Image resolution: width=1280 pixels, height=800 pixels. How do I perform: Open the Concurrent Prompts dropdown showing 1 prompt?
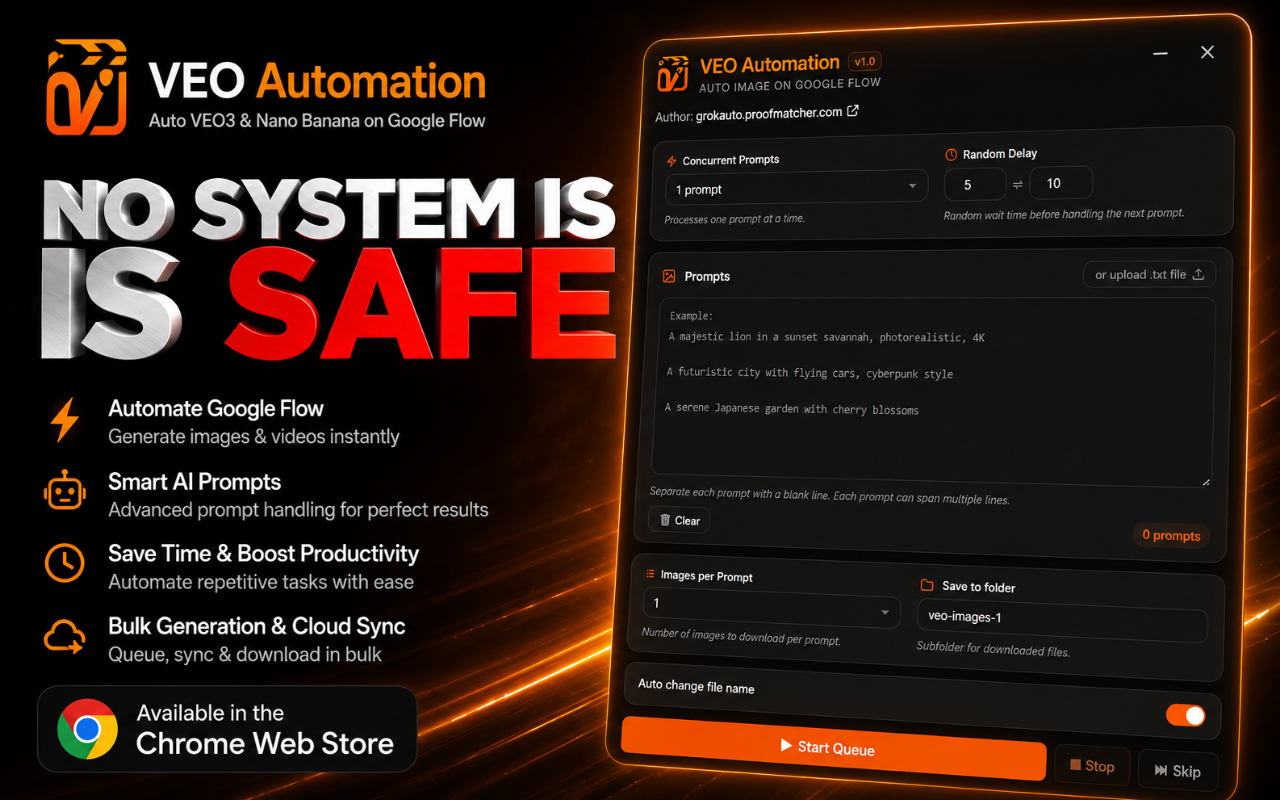(798, 189)
